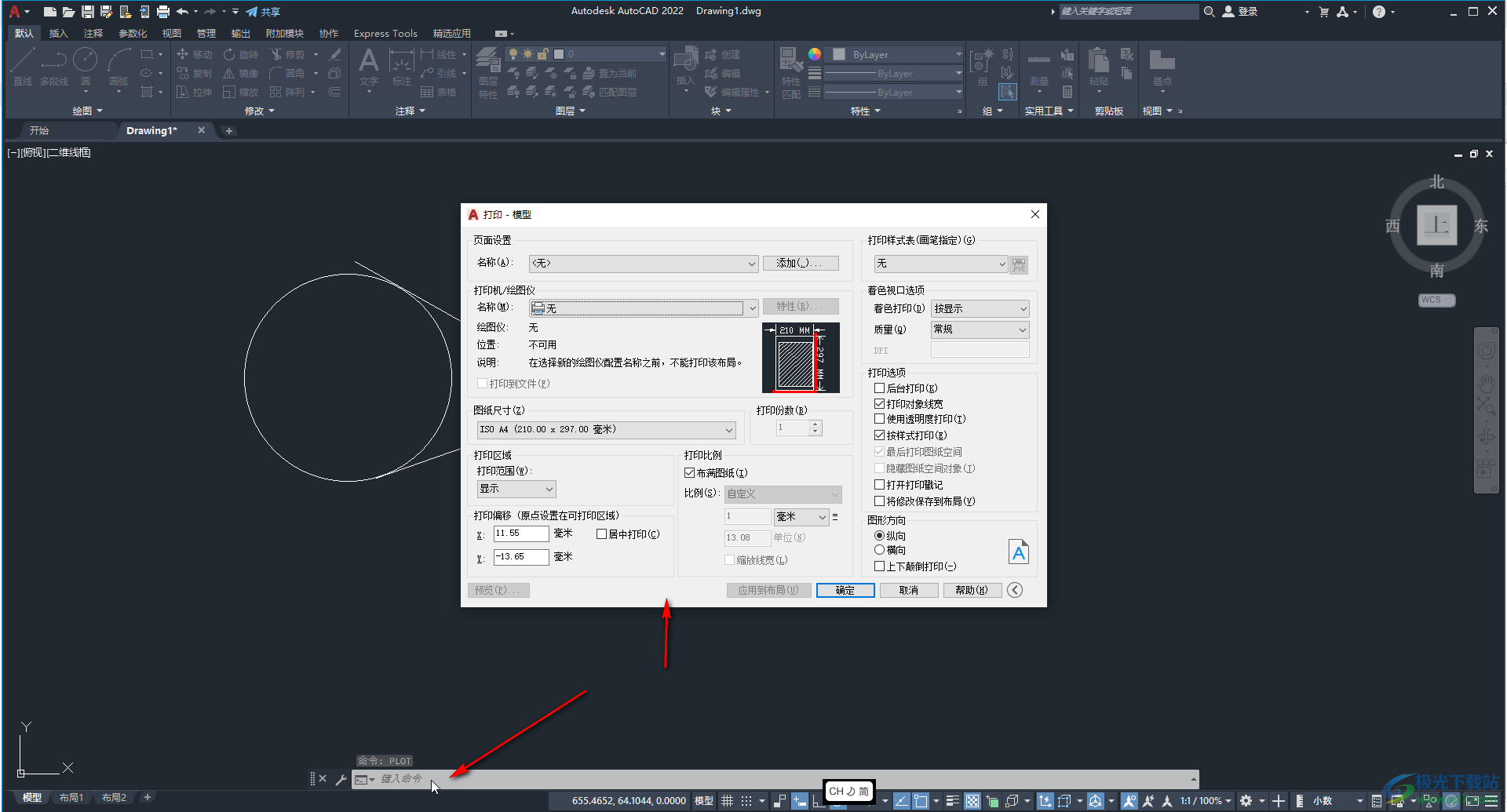Select the Arc tool in the ribbon
1507x812 pixels.
coord(119,67)
